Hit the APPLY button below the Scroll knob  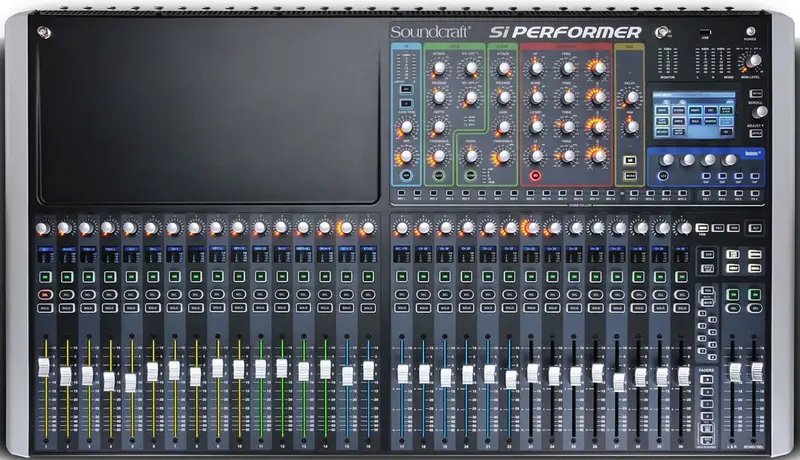pyautogui.click(x=756, y=134)
